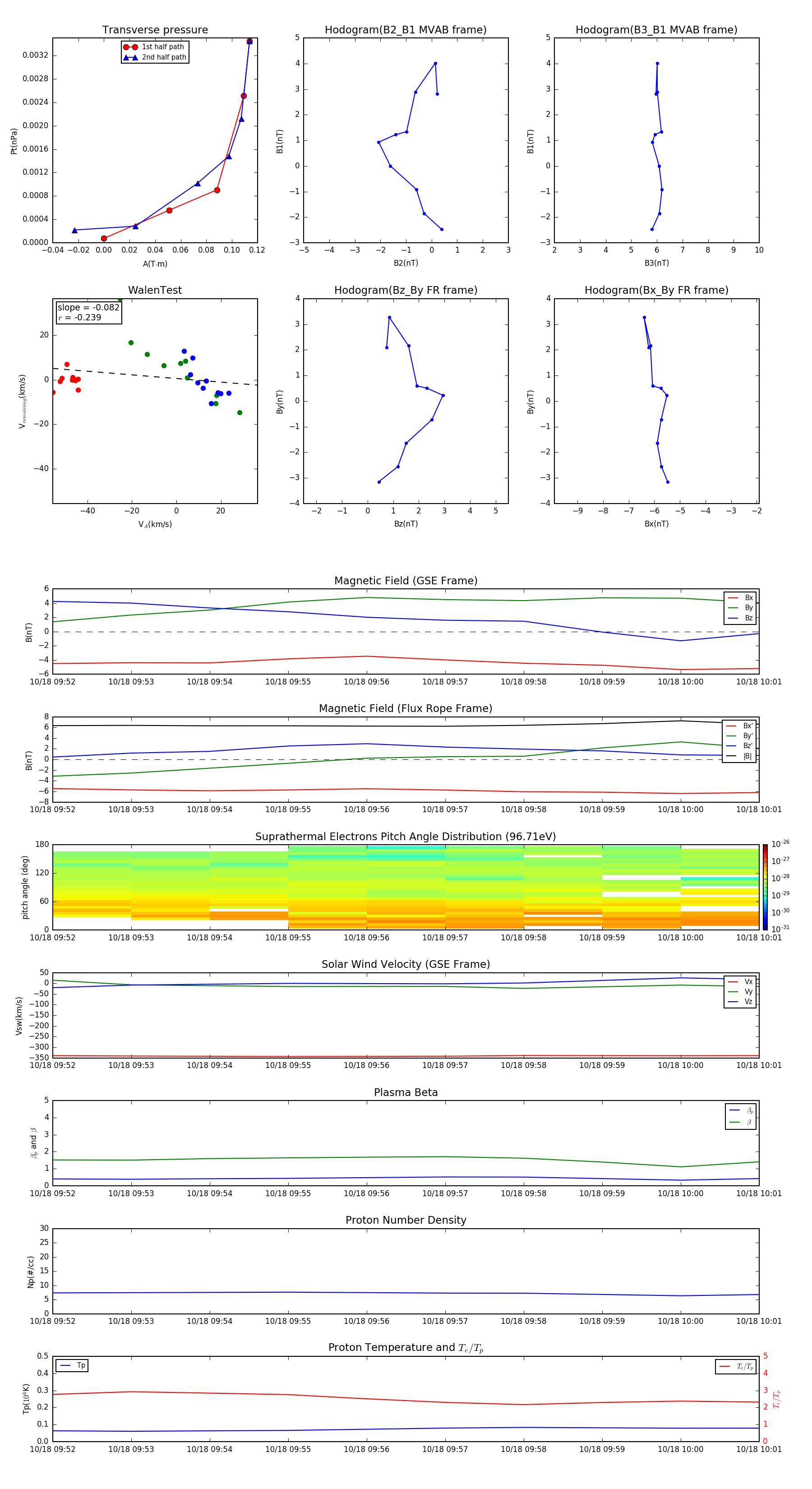Click the Bx' legend entry in Flux Rope panel
Screen dimensions: 812x1489
click(739, 726)
